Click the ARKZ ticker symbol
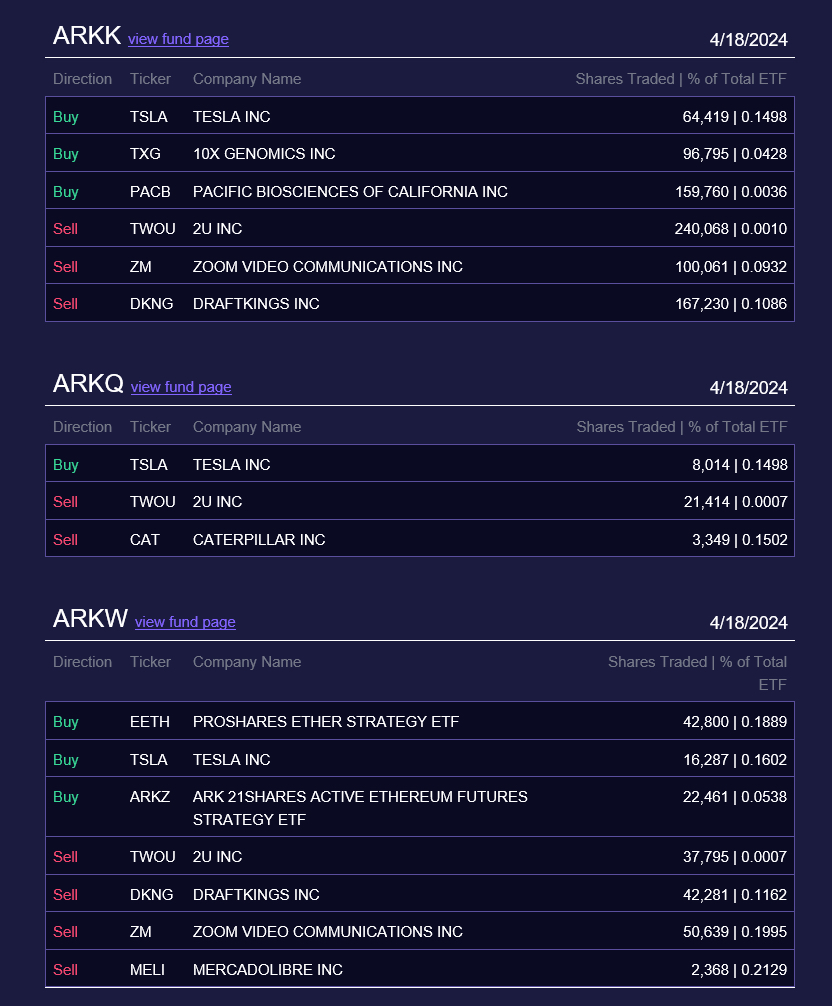The image size is (832, 1006). (150, 797)
